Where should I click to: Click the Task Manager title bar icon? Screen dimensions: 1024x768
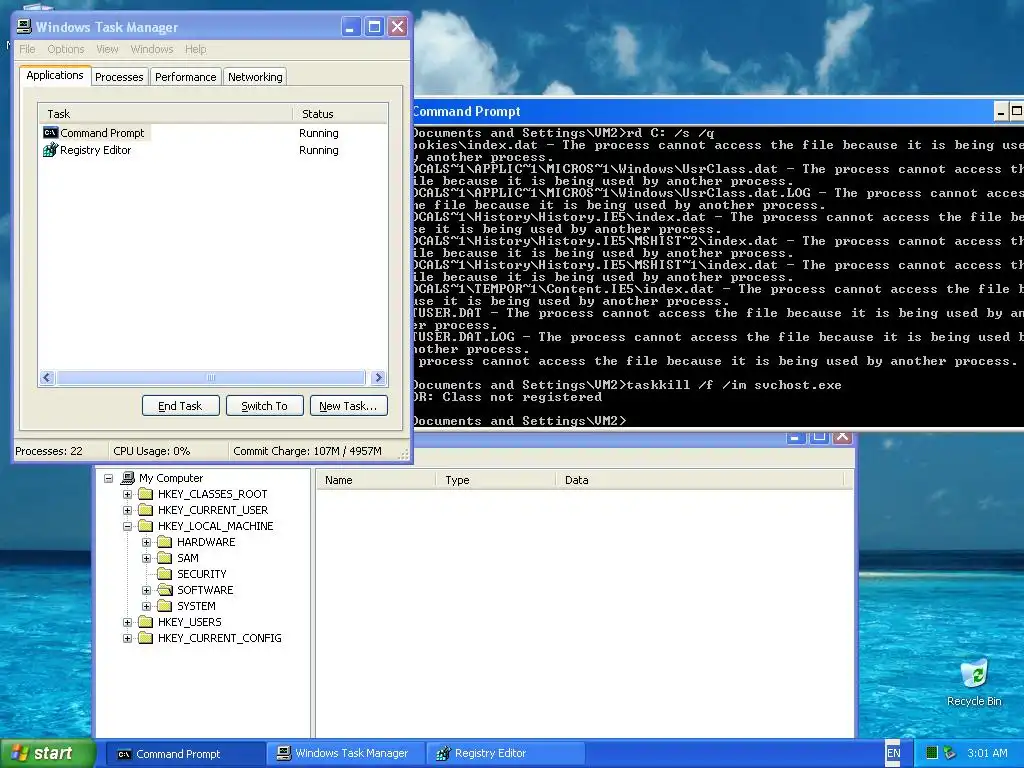24,27
